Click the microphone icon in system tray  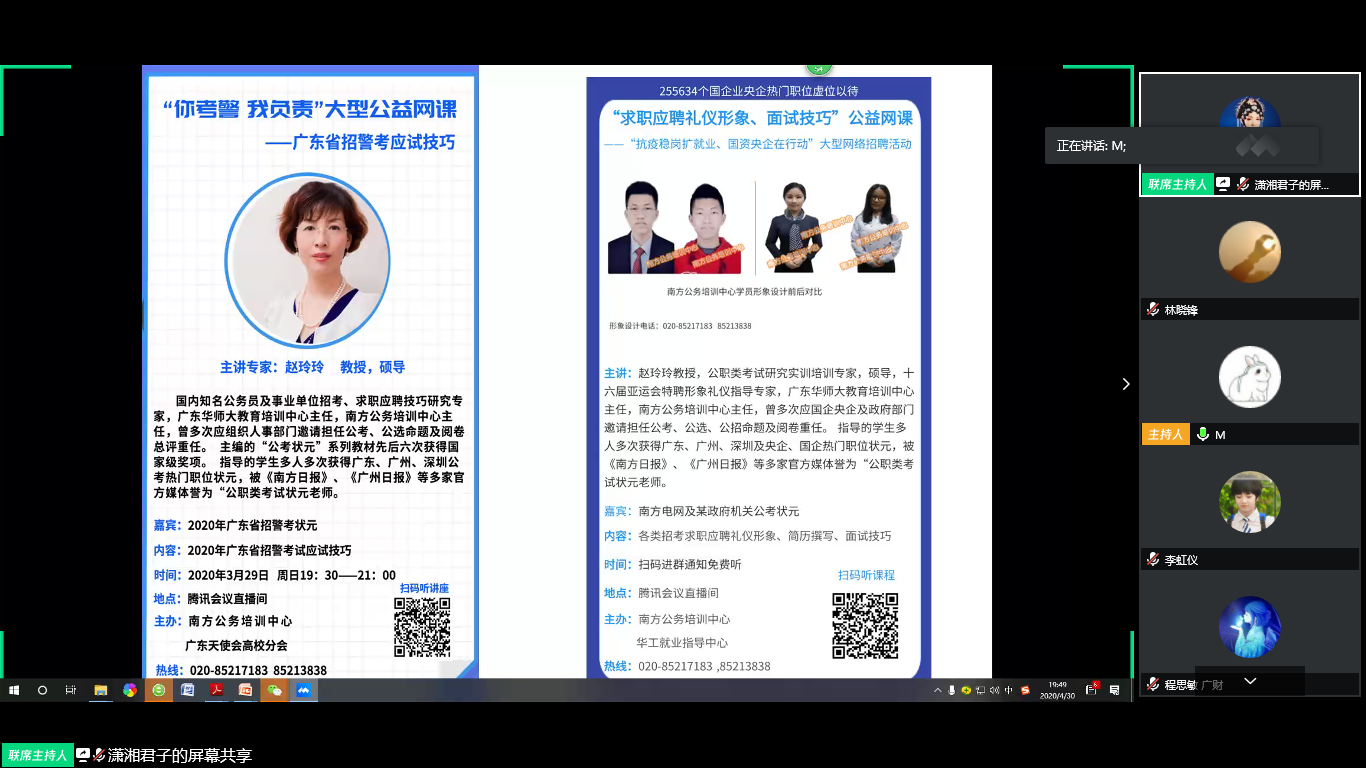(951, 690)
